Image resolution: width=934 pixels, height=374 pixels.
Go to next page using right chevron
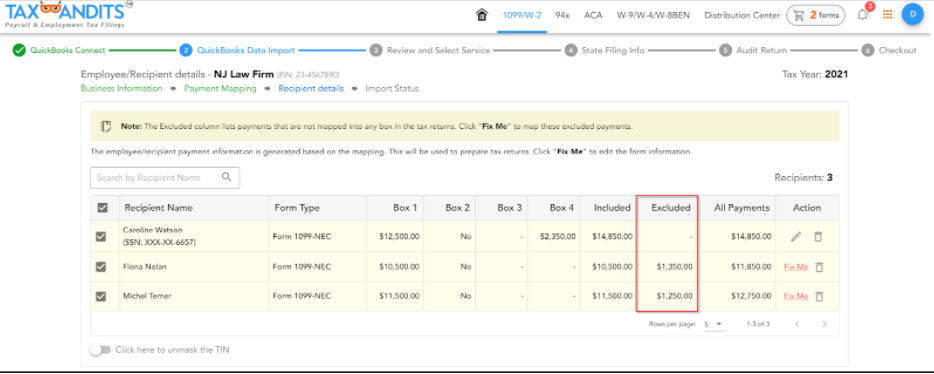point(824,324)
